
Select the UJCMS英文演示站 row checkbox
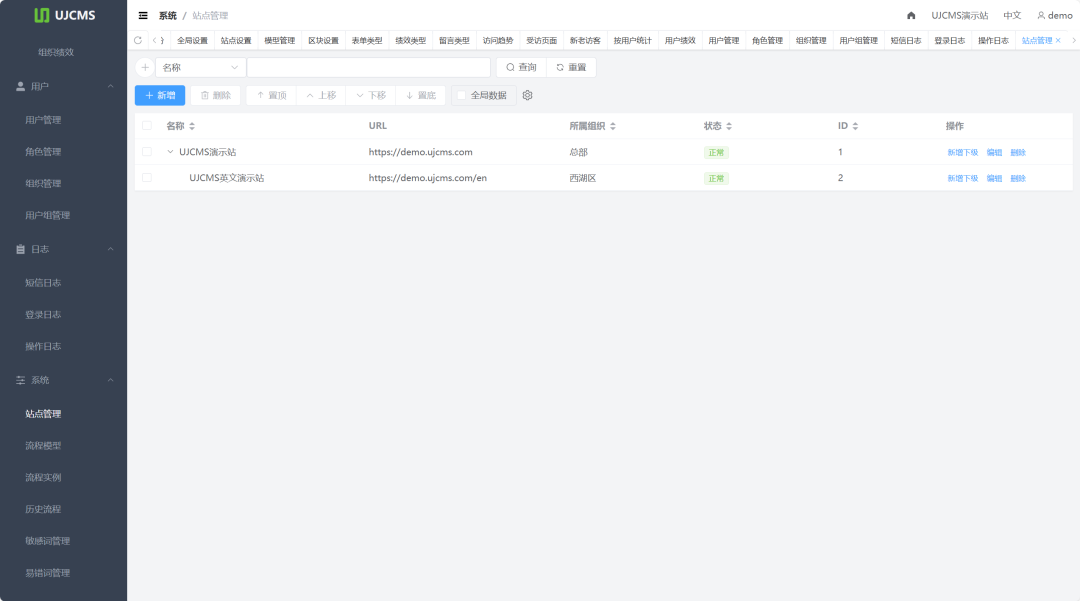[x=147, y=178]
